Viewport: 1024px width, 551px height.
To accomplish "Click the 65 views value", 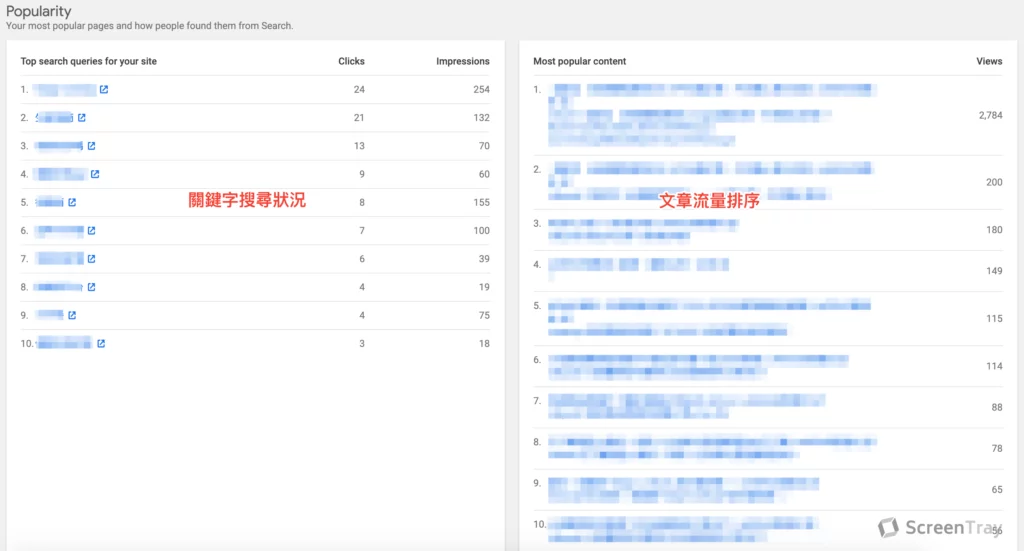I will pyautogui.click(x=997, y=490).
